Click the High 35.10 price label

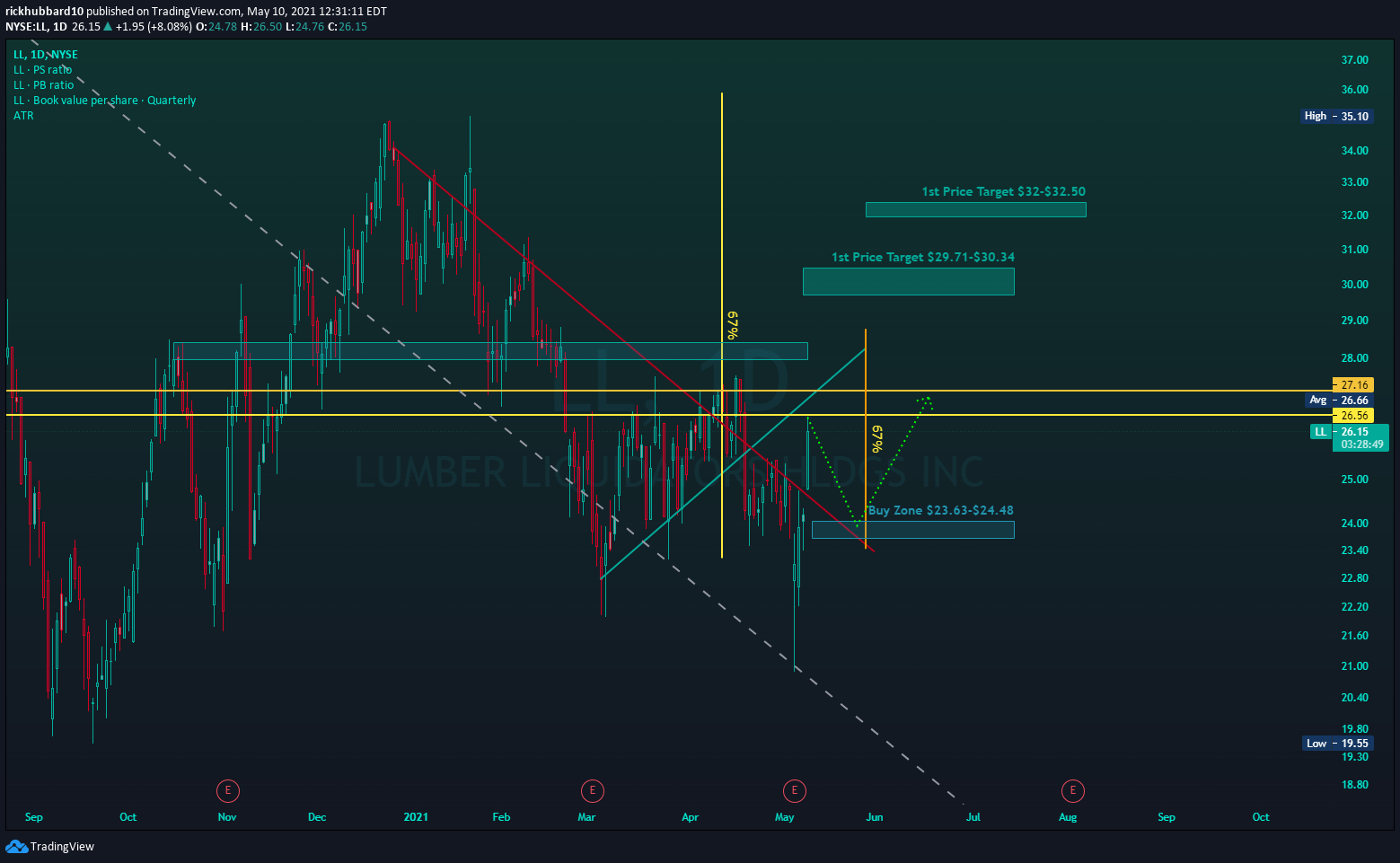pyautogui.click(x=1336, y=116)
